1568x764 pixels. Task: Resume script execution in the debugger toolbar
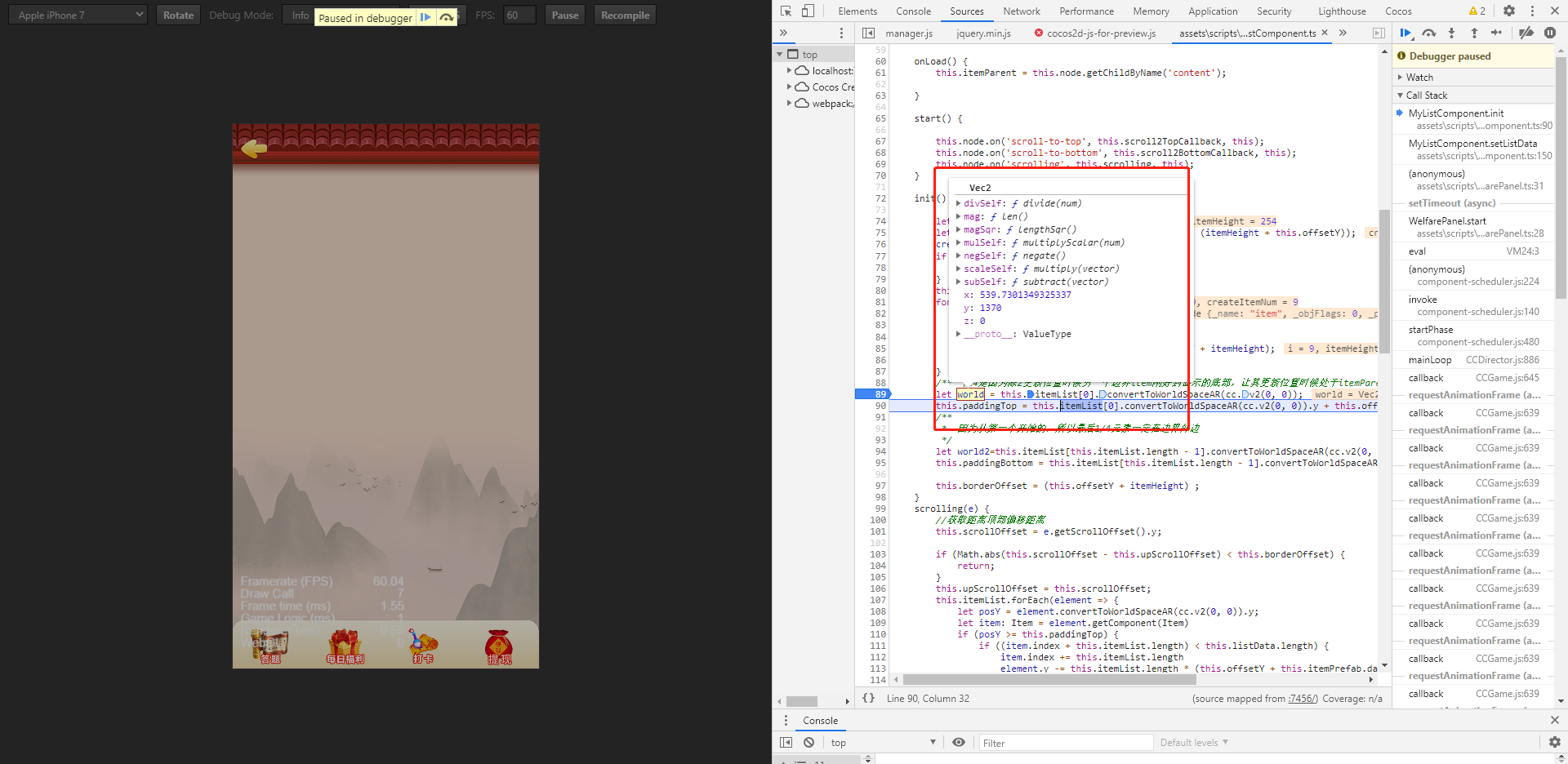pos(1405,33)
